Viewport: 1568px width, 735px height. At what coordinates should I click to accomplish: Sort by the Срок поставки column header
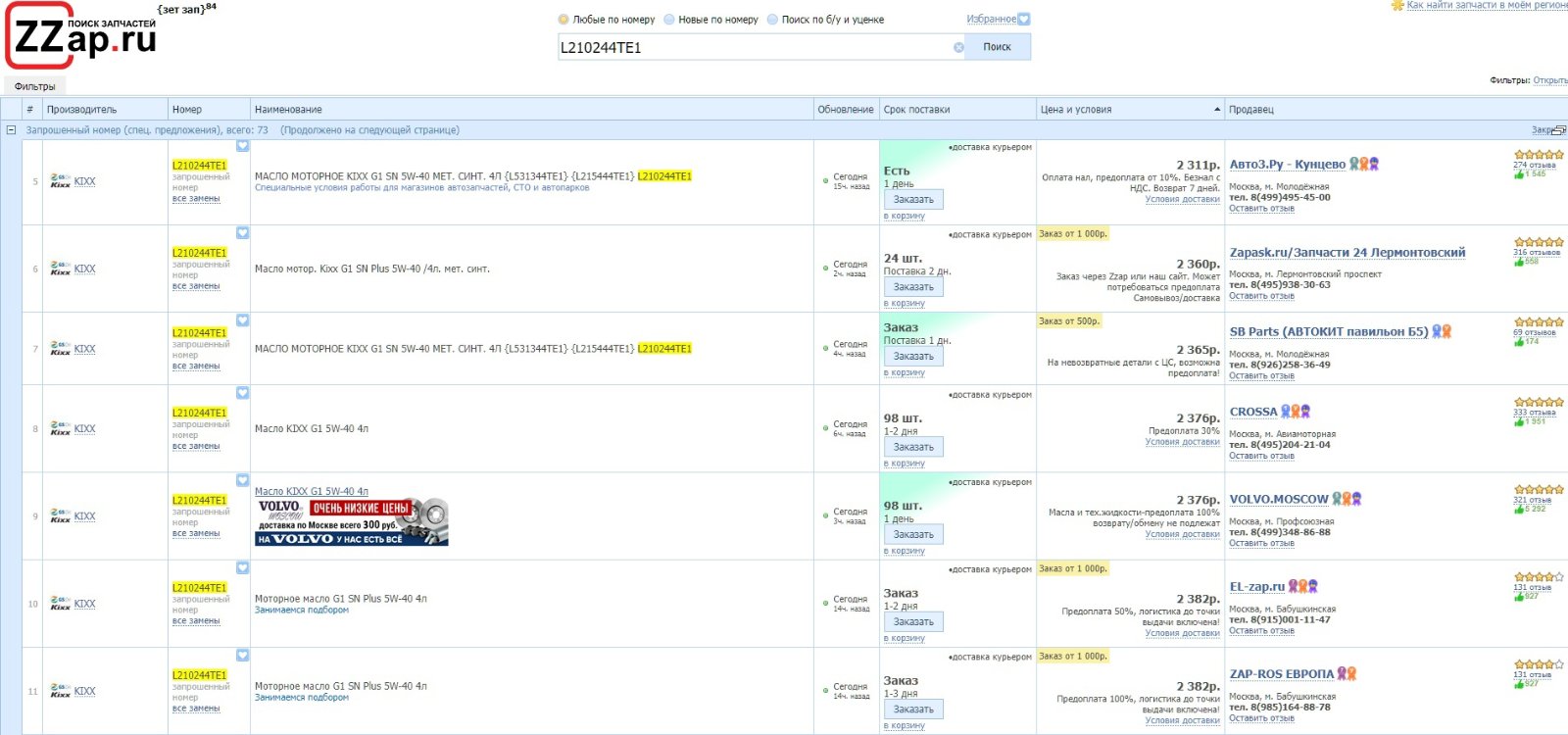957,109
